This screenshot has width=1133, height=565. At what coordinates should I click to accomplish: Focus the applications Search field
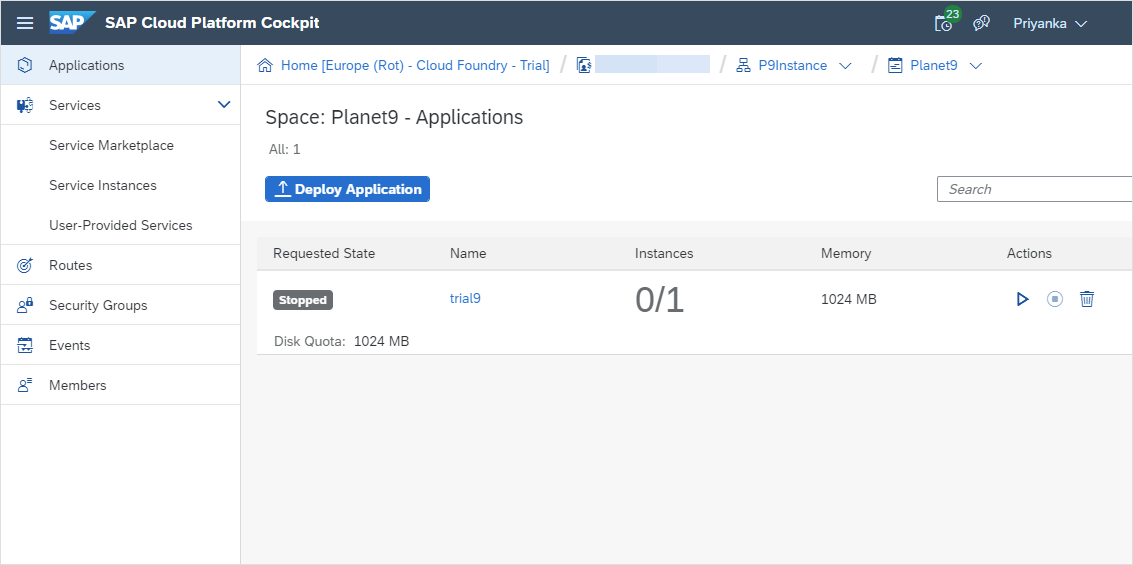coord(1035,189)
